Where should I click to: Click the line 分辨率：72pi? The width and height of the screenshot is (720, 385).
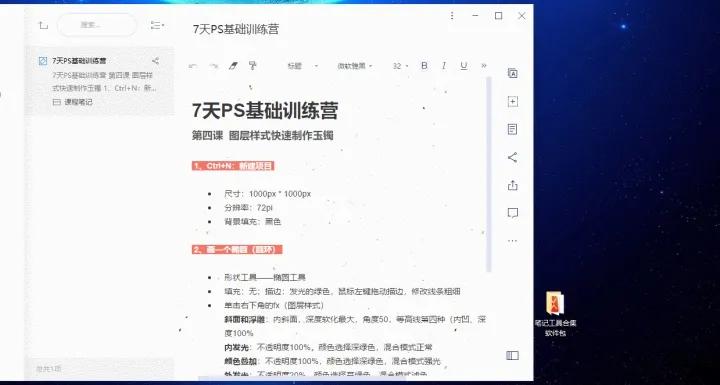[248, 208]
